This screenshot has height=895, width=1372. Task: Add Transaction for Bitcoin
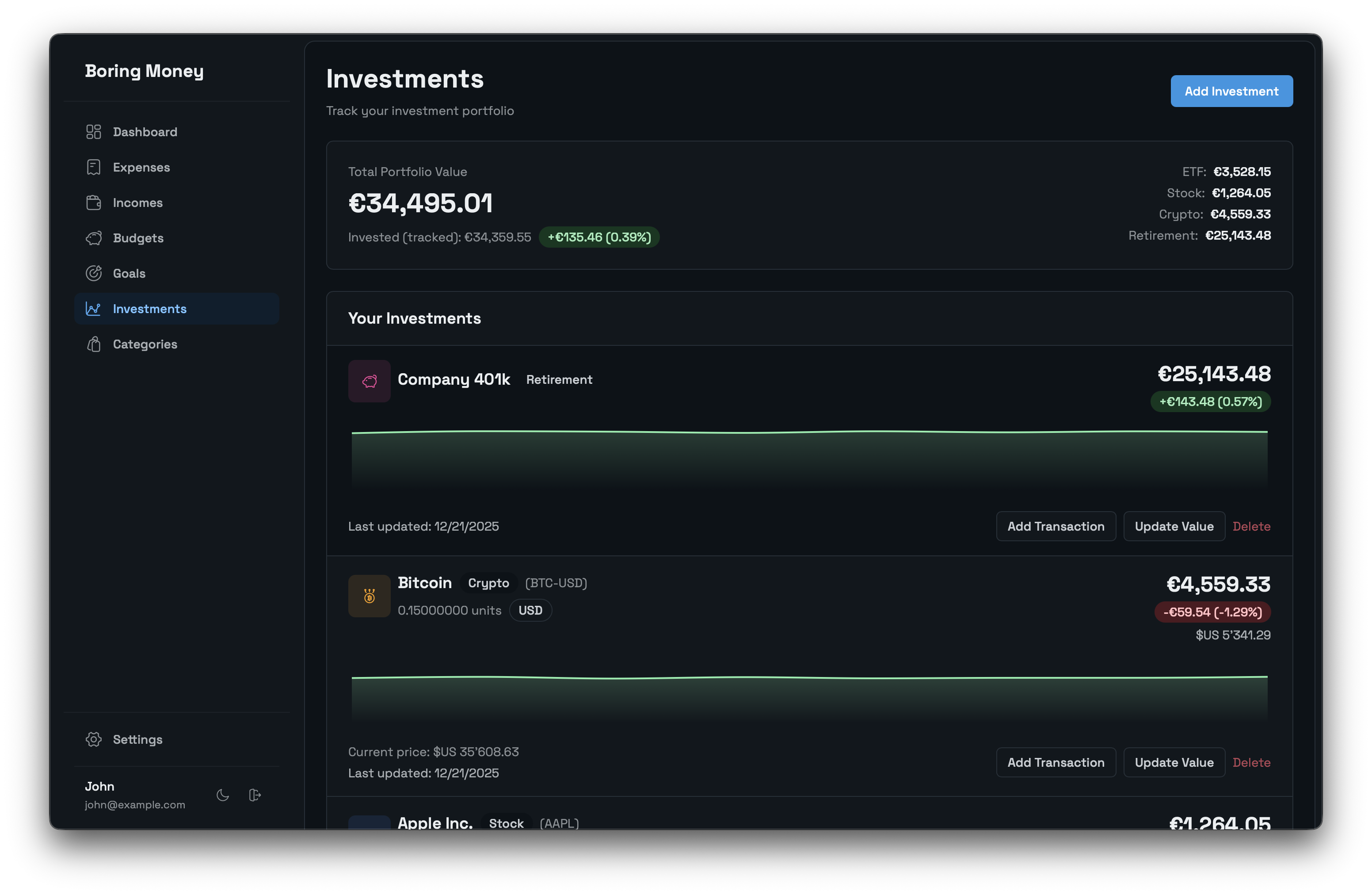point(1056,762)
